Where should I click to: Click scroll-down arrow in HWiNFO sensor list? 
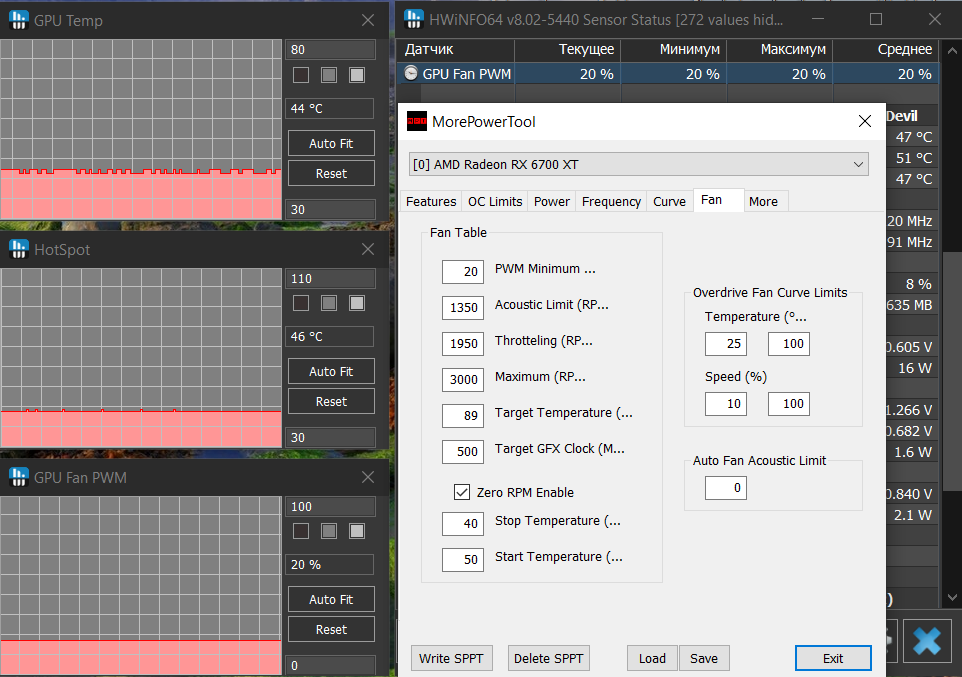click(x=952, y=597)
